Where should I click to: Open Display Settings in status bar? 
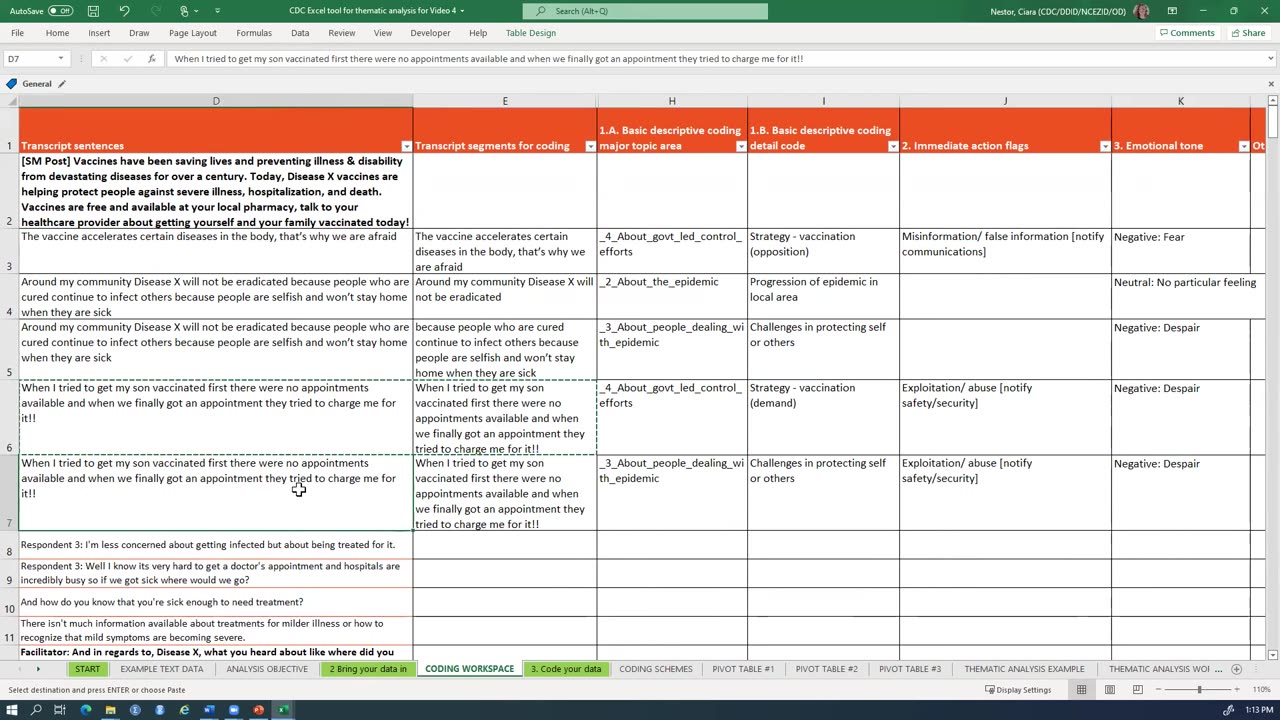tap(1018, 690)
